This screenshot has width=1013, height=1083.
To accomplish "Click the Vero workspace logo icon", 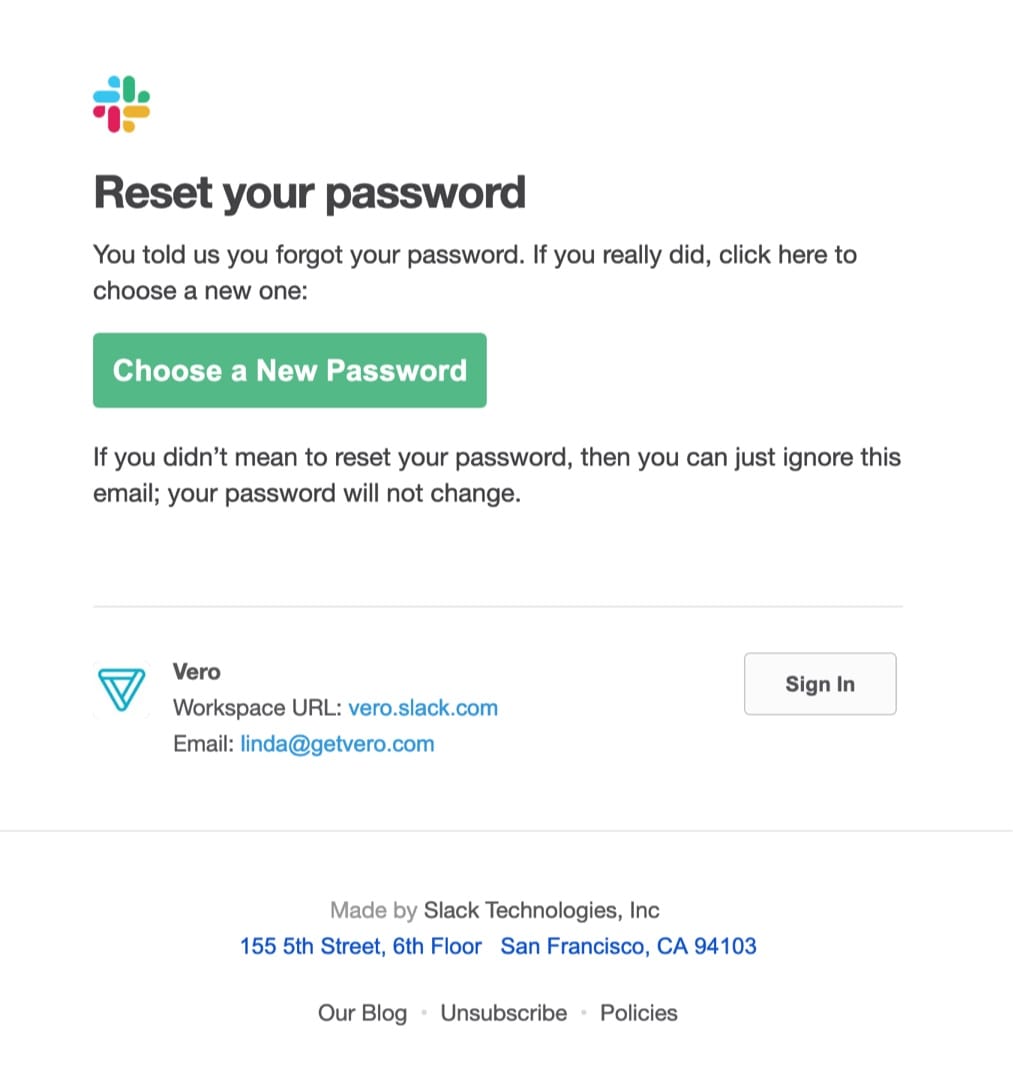I will [x=122, y=689].
